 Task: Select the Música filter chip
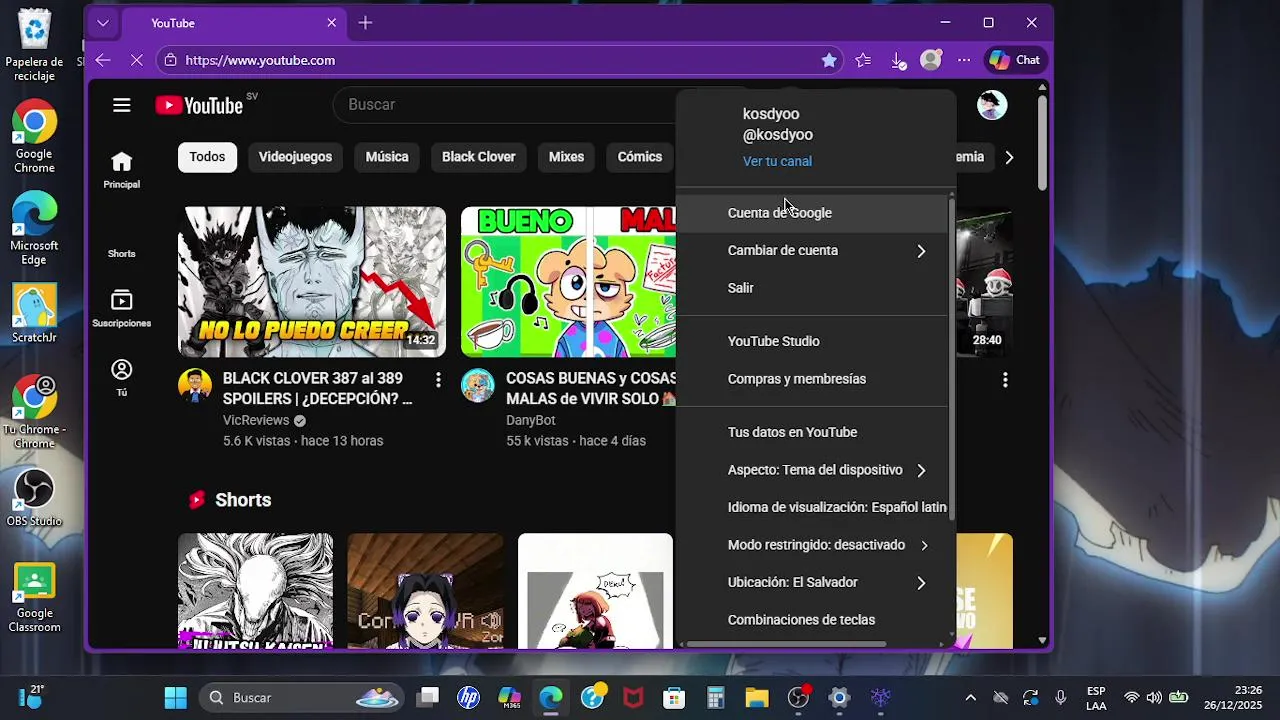pyautogui.click(x=387, y=157)
